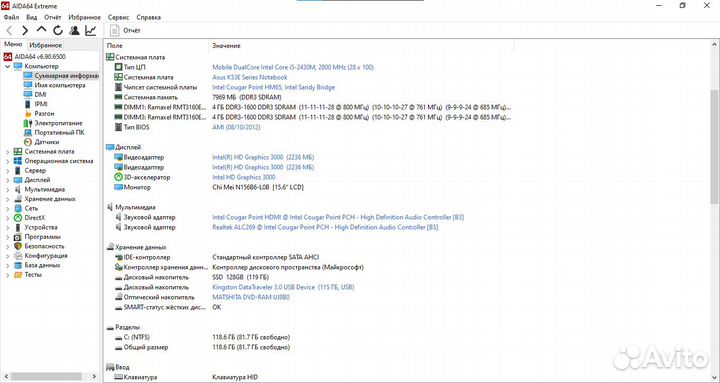Select the Монитор row icon
The width and height of the screenshot is (720, 383).
pos(118,187)
